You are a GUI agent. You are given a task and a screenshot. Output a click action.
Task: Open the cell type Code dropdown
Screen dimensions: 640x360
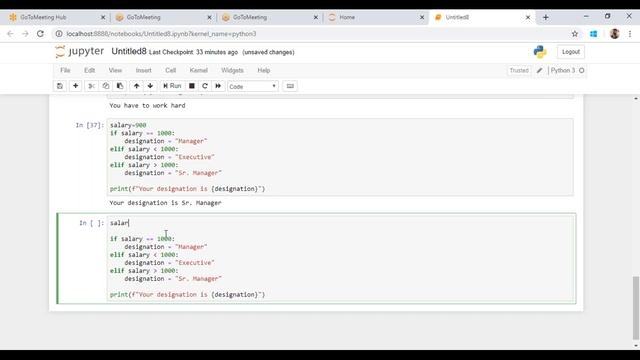[253, 87]
